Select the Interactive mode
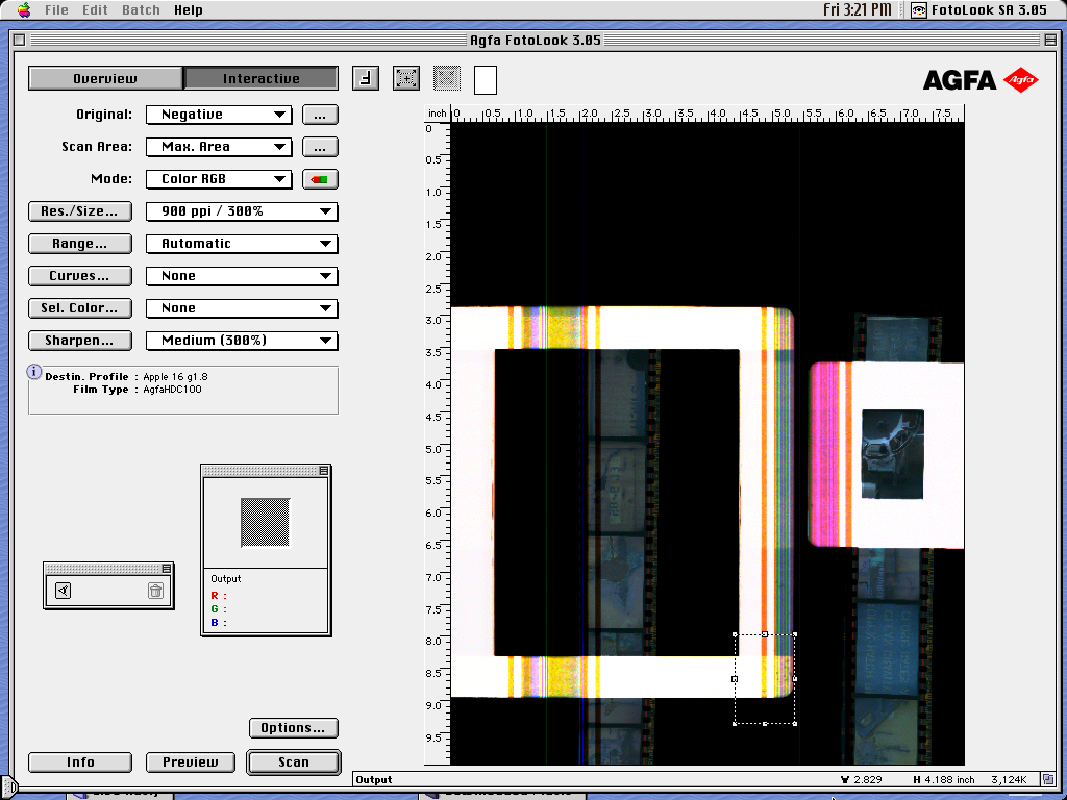 261,78
